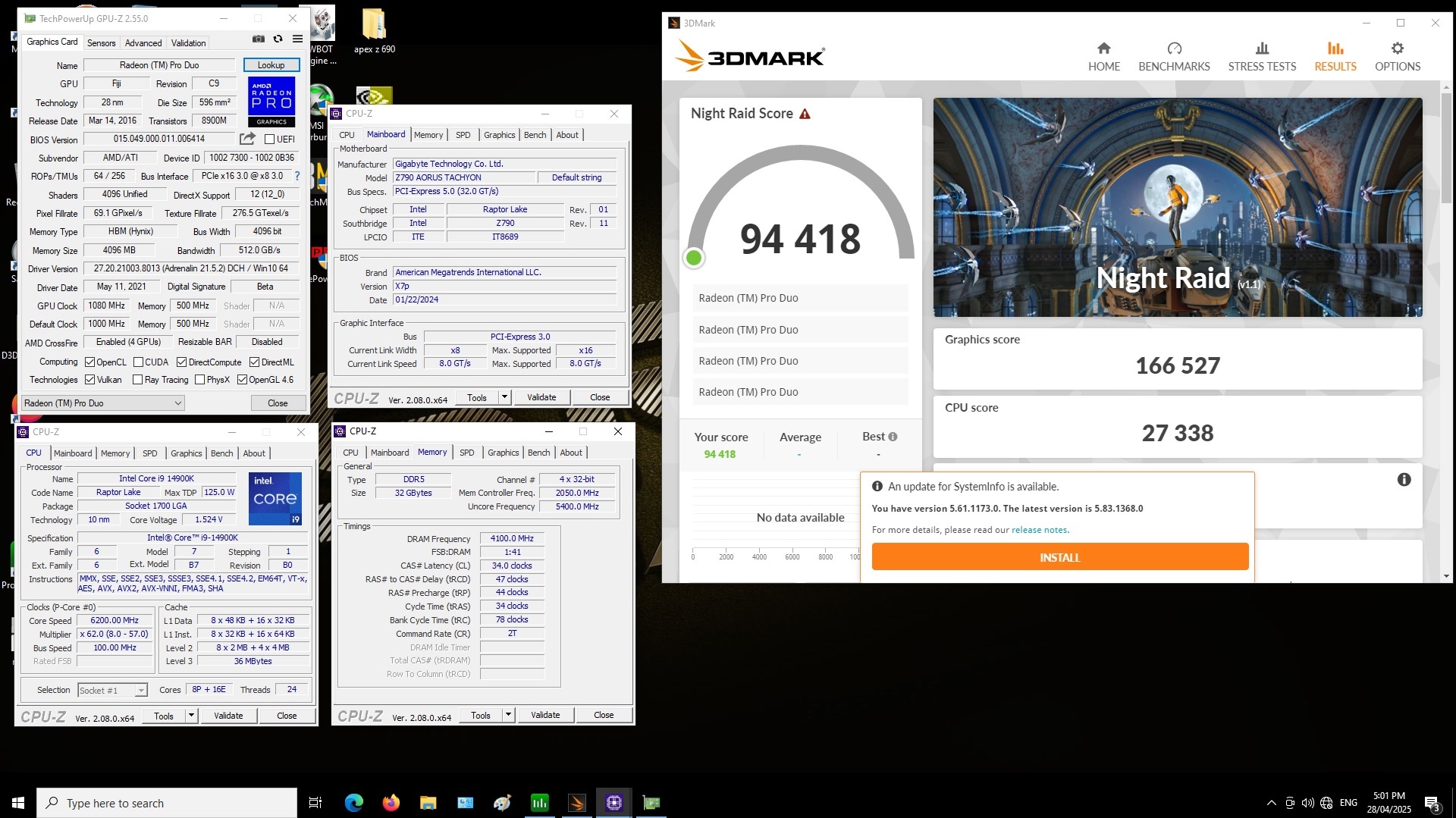Image resolution: width=1456 pixels, height=818 pixels.
Task: Click the 3DMark vertical scrollbar thumb
Action: (1446, 148)
